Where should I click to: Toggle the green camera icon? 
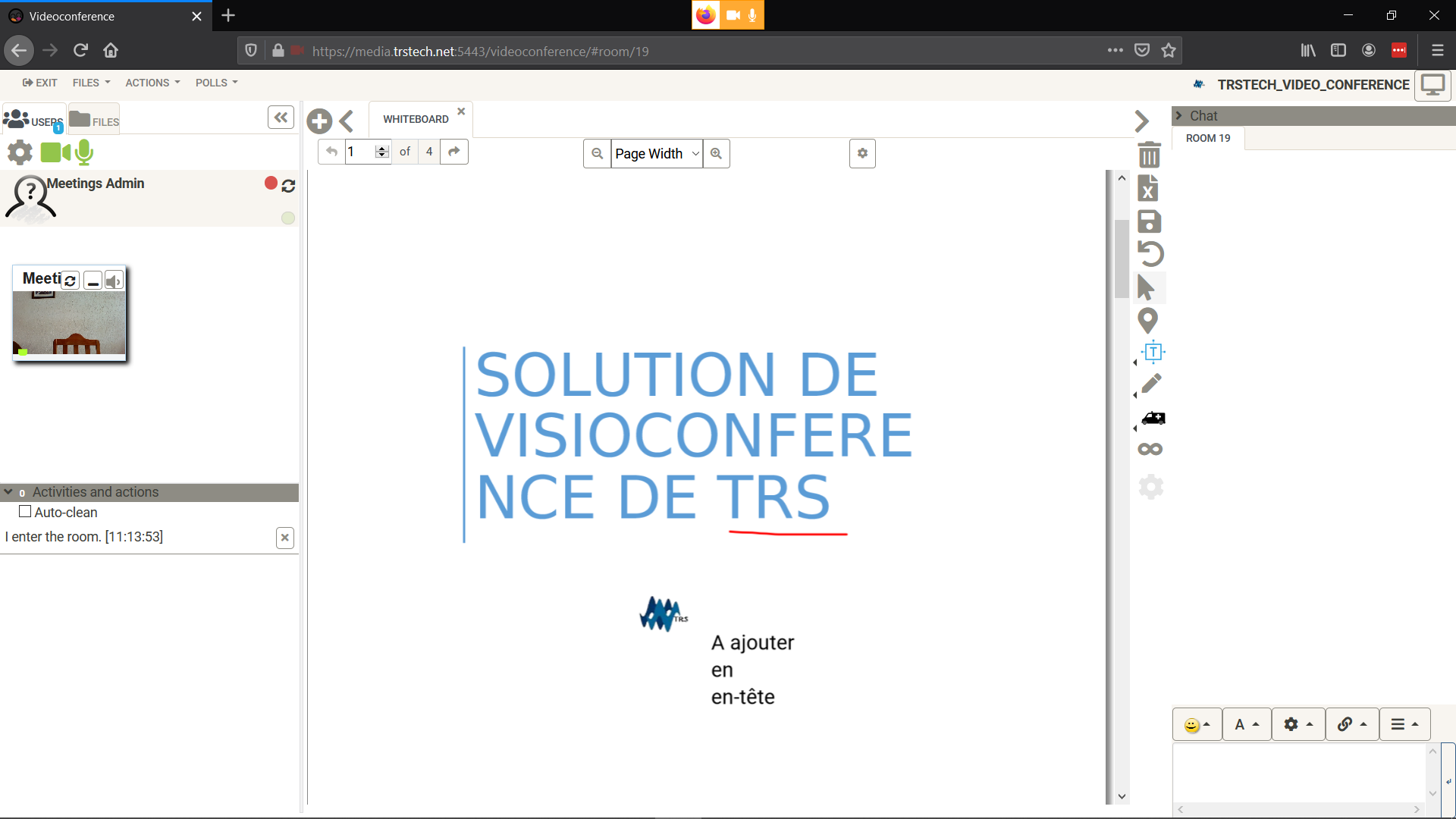55,152
